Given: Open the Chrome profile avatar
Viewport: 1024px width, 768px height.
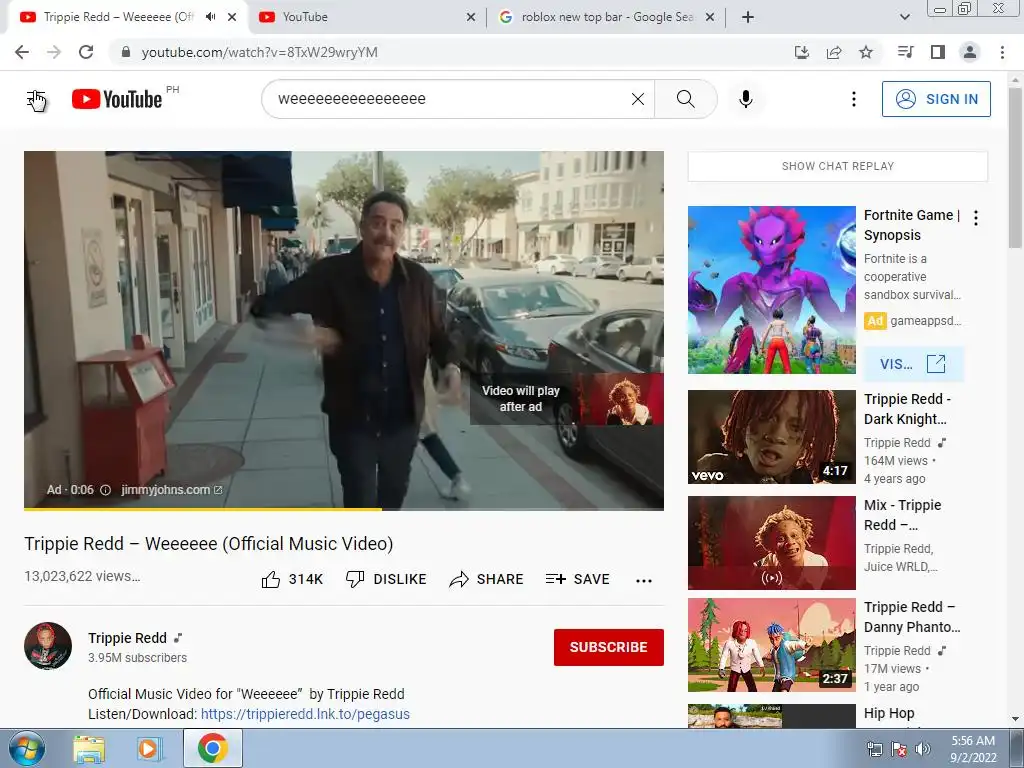Looking at the screenshot, I should tap(970, 52).
